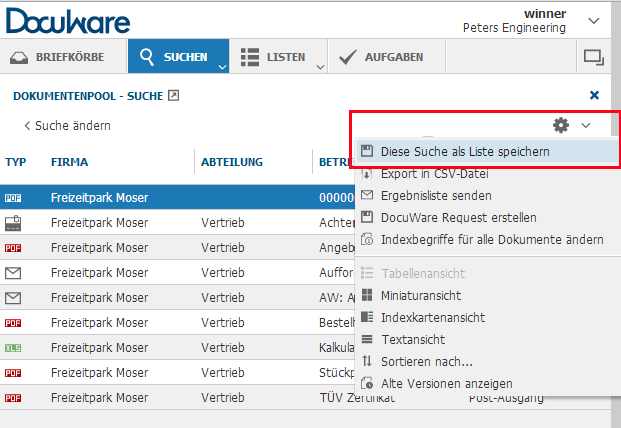This screenshot has height=428, width=621.
Task: Expand the Listen tab dropdown arrow
Action: coord(320,67)
